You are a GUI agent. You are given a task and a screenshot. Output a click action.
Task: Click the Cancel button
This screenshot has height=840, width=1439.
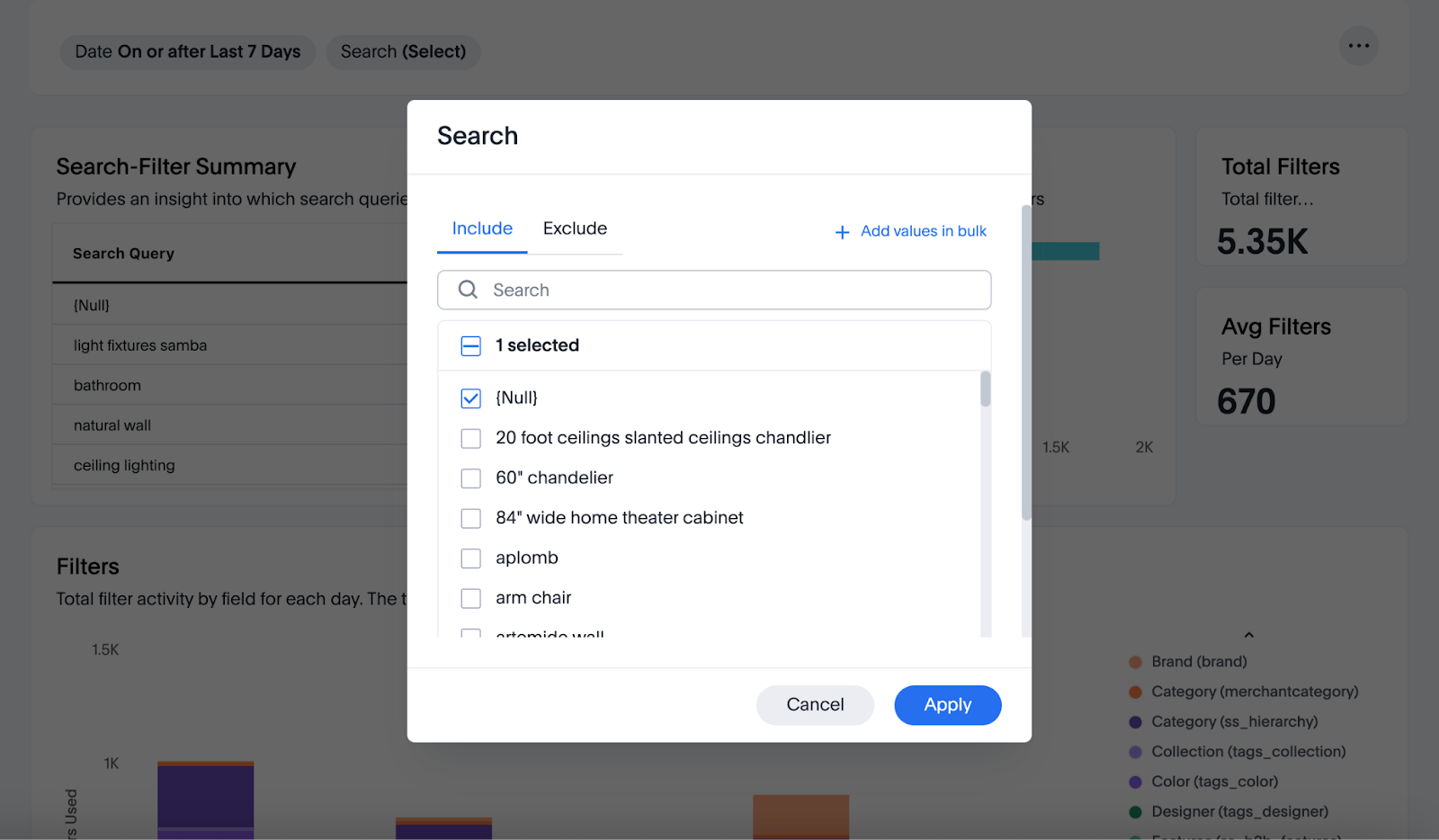(x=815, y=705)
